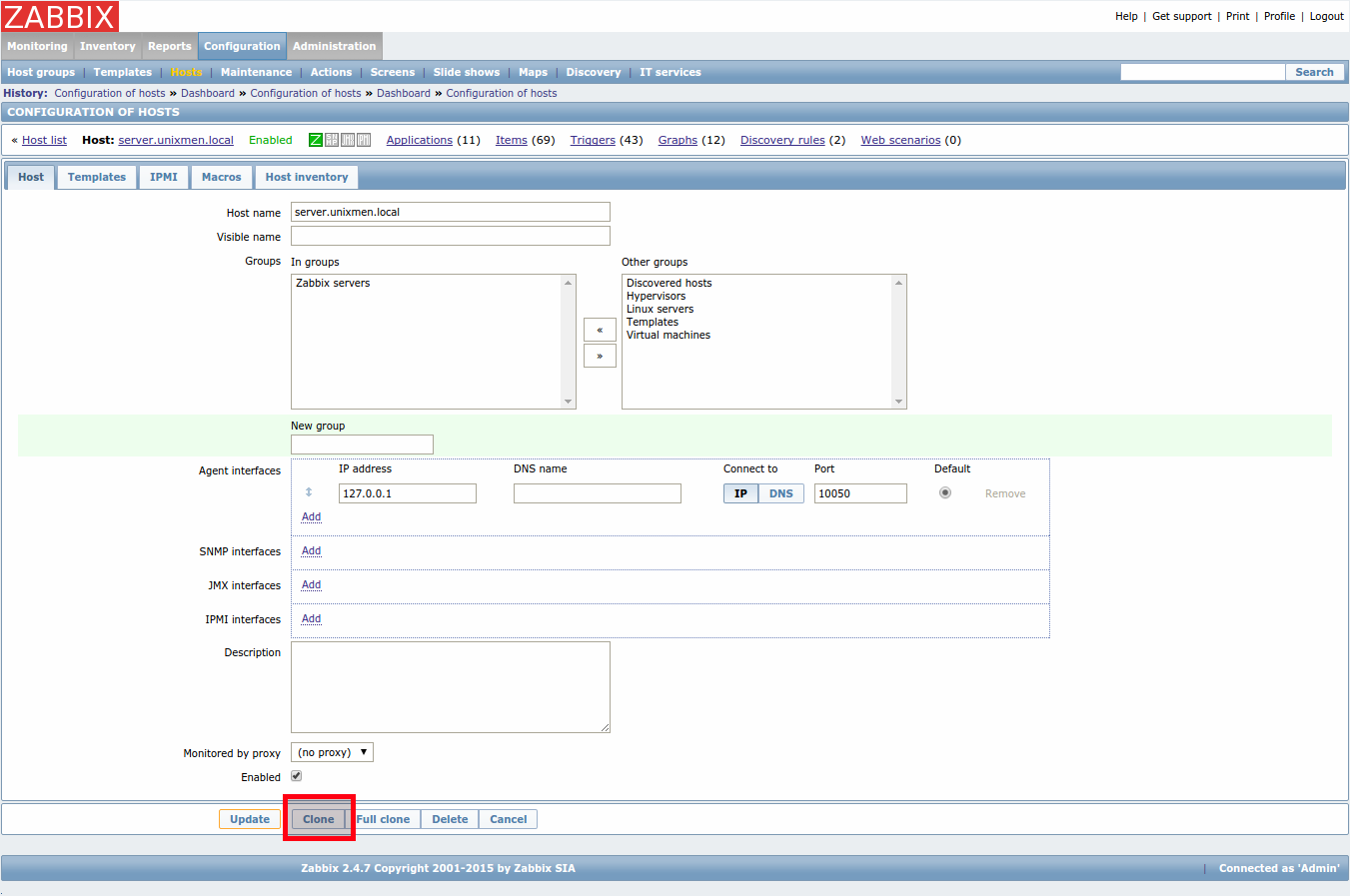Select Linux servers in Other groups
1350x896 pixels.
pyautogui.click(x=660, y=310)
